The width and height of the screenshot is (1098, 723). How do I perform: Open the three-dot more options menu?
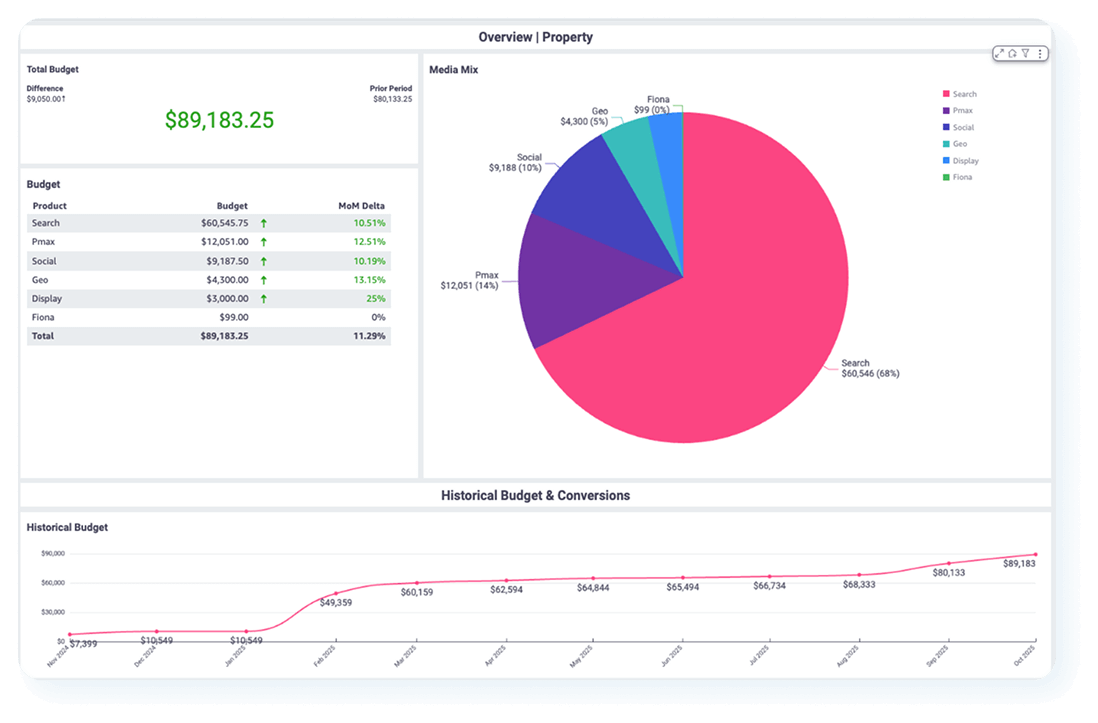coord(1039,54)
